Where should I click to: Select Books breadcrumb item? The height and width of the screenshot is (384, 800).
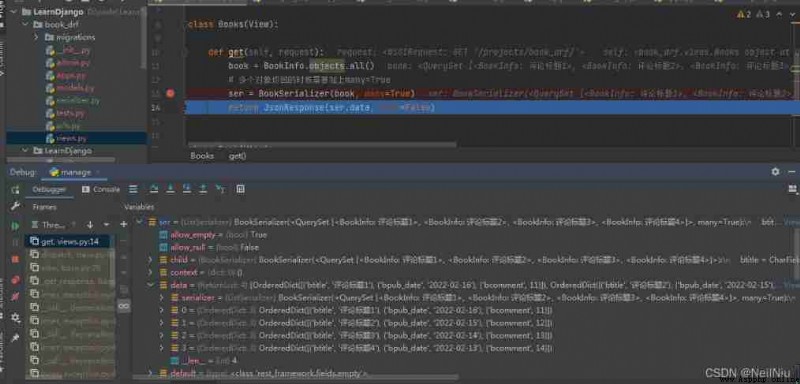202,156
